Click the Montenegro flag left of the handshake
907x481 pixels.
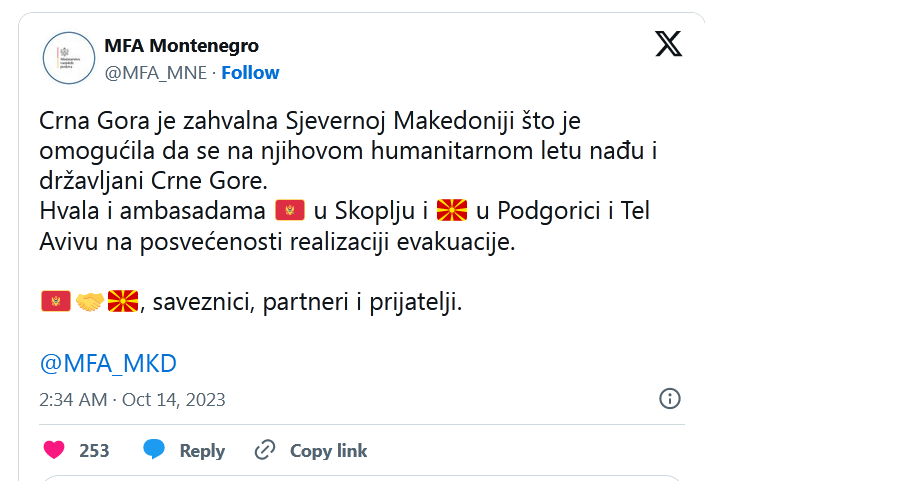pos(55,302)
